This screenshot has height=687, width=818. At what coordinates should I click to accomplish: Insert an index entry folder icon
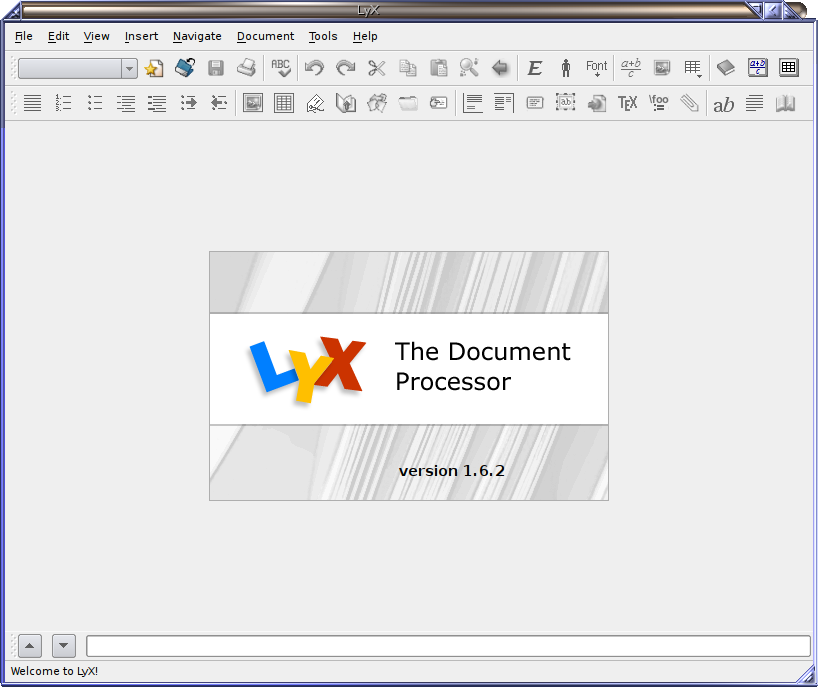click(x=408, y=103)
